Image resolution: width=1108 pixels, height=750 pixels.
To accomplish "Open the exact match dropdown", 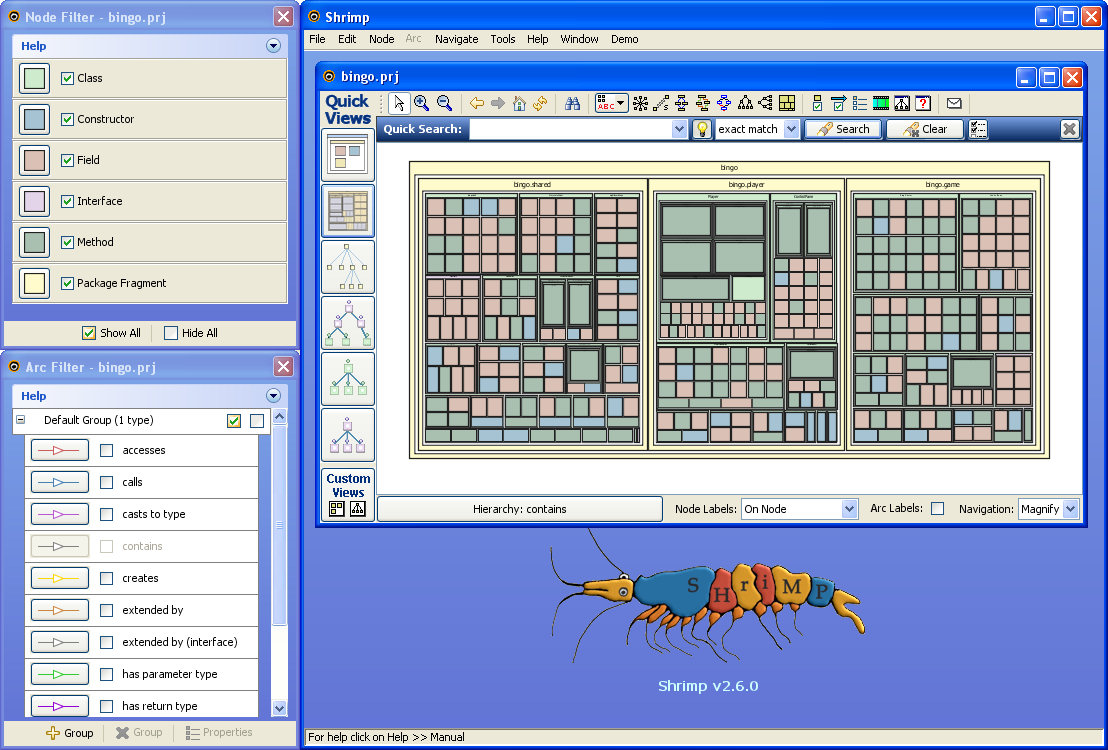I will [791, 129].
